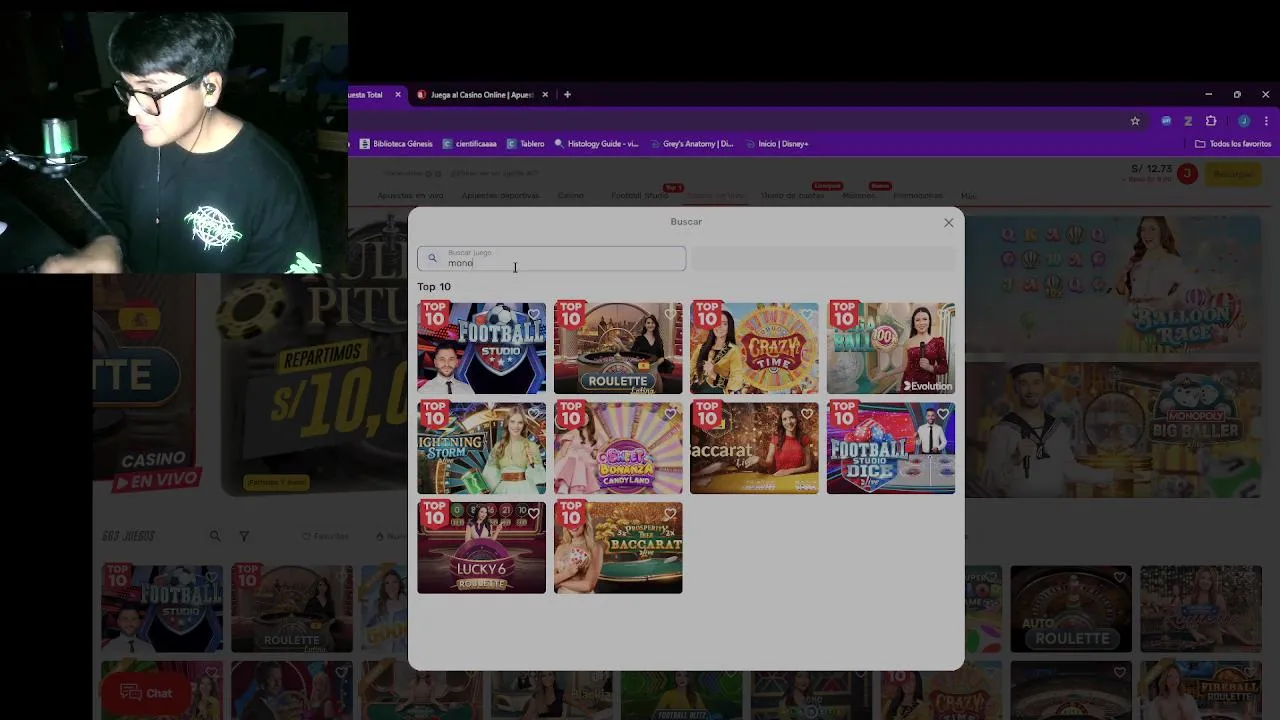The width and height of the screenshot is (1280, 720).
Task: Switch to the Apuesta Total browser tab
Action: click(x=366, y=95)
